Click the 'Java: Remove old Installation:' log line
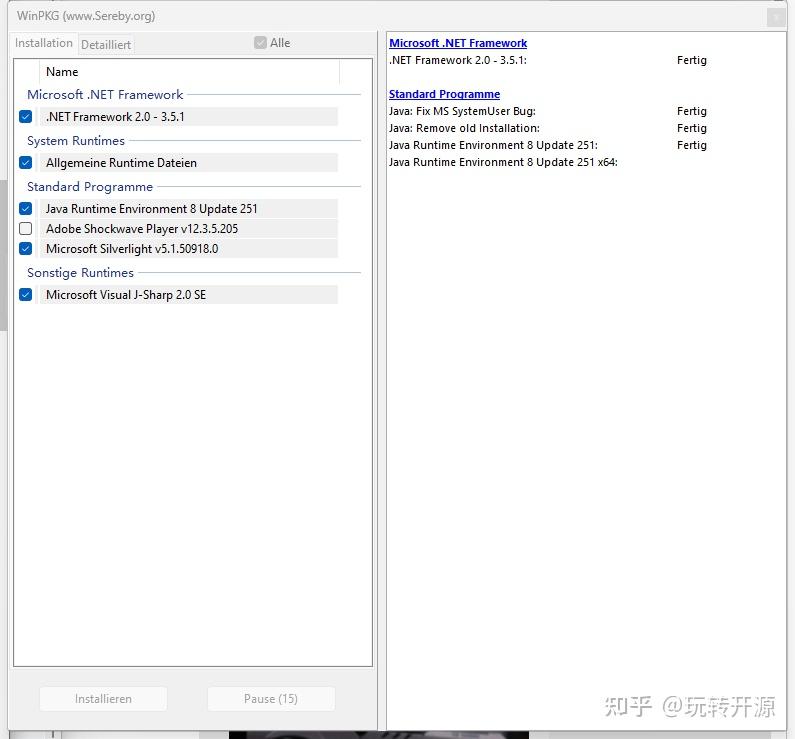Screen dimensions: 795x739 point(464,128)
